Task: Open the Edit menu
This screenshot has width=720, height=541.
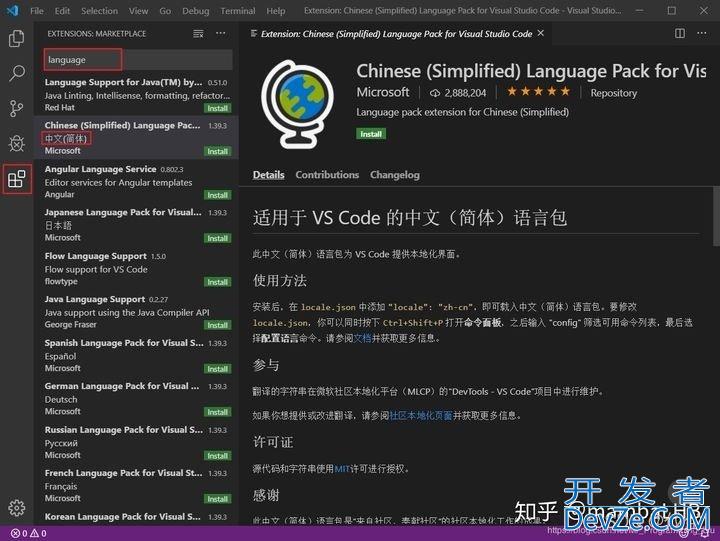Action: pyautogui.click(x=62, y=11)
